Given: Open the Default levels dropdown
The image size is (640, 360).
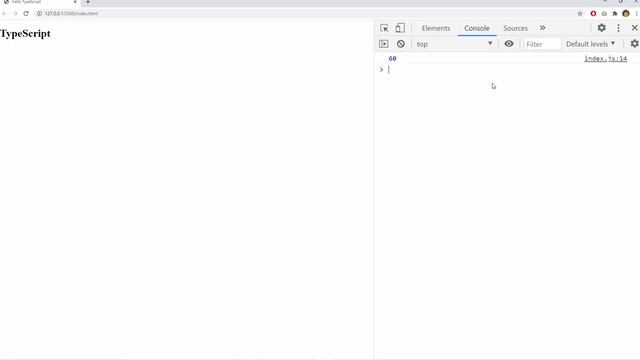Looking at the screenshot, I should pyautogui.click(x=590, y=44).
